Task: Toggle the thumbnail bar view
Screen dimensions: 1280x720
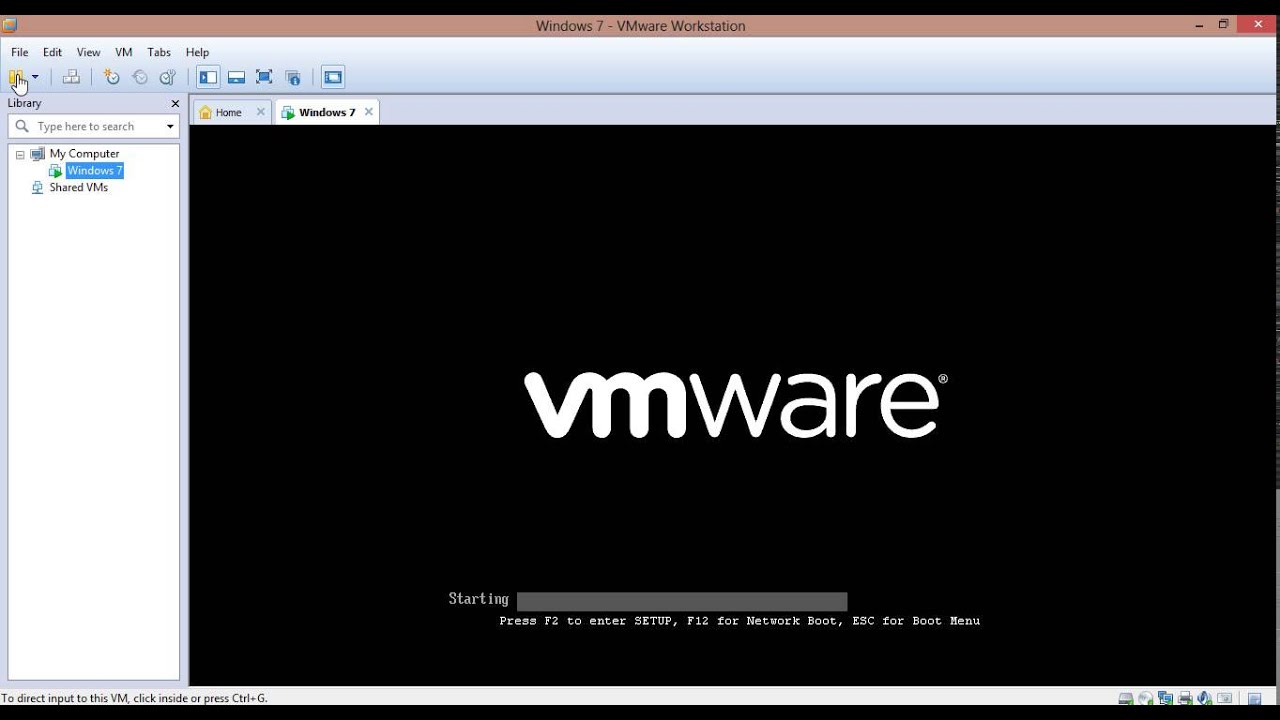Action: (236, 77)
